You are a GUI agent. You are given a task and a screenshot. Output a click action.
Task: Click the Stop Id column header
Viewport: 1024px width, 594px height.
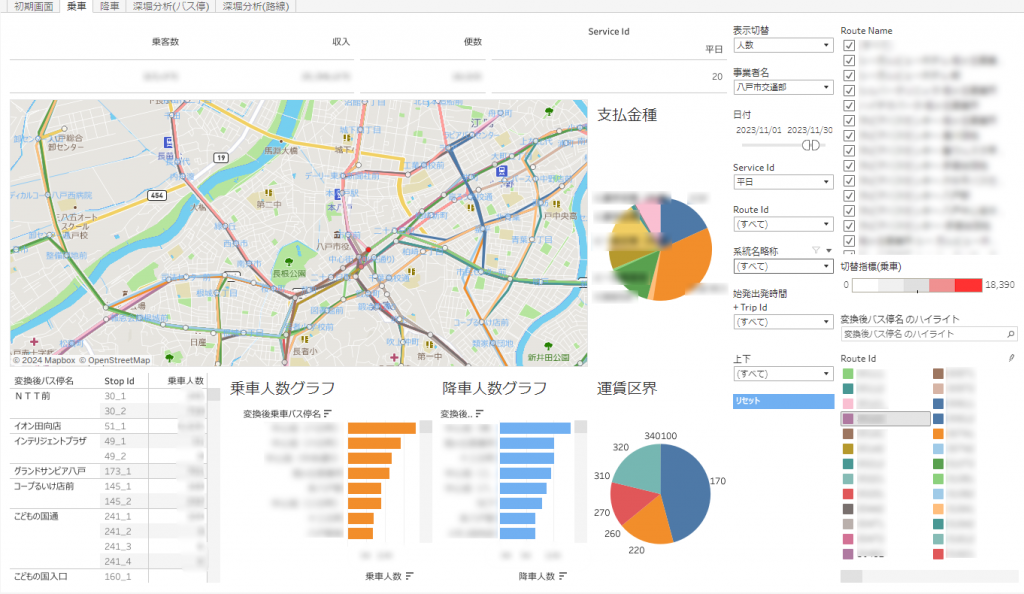coord(120,381)
